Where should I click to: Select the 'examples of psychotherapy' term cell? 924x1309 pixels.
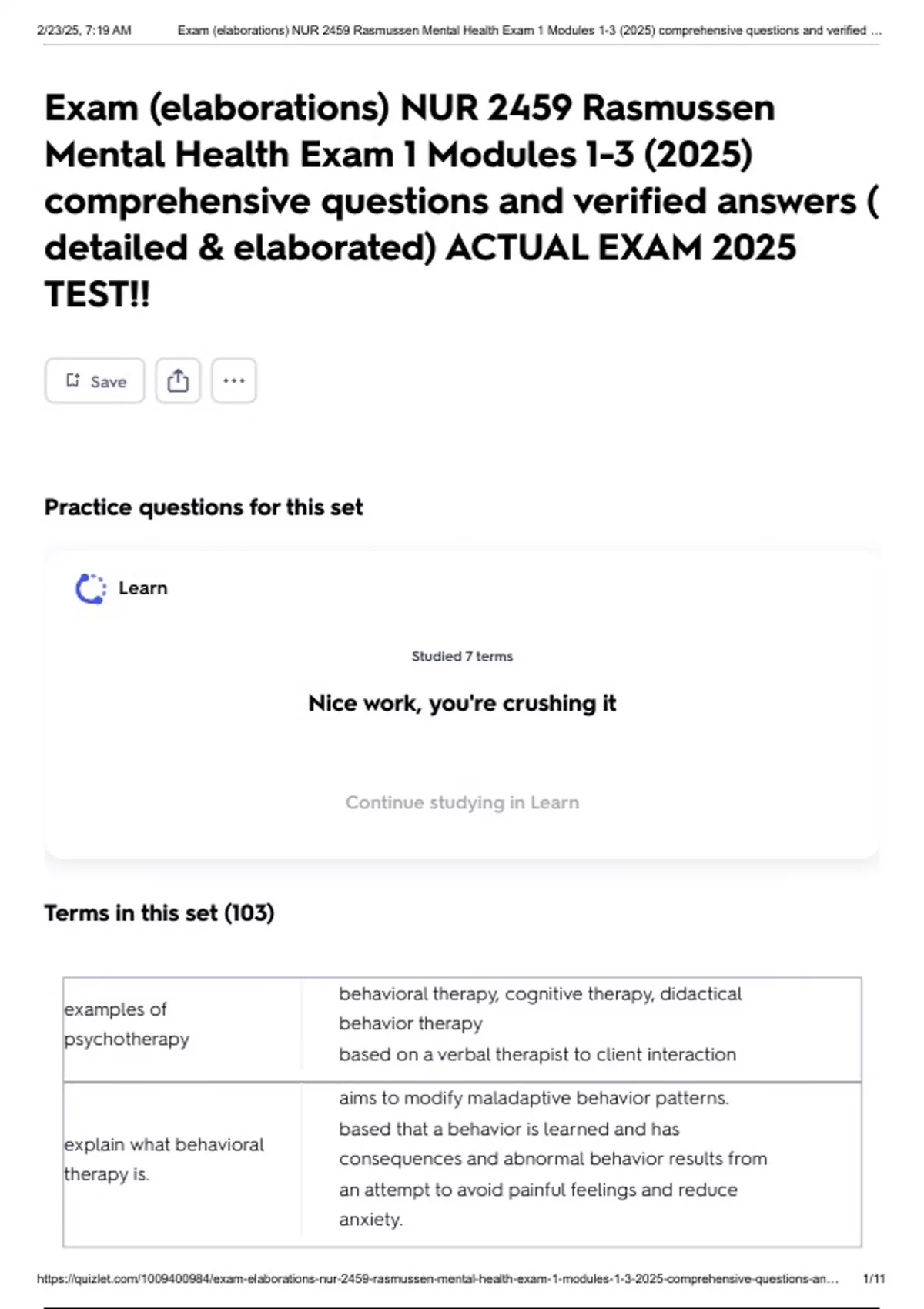[x=127, y=1024]
